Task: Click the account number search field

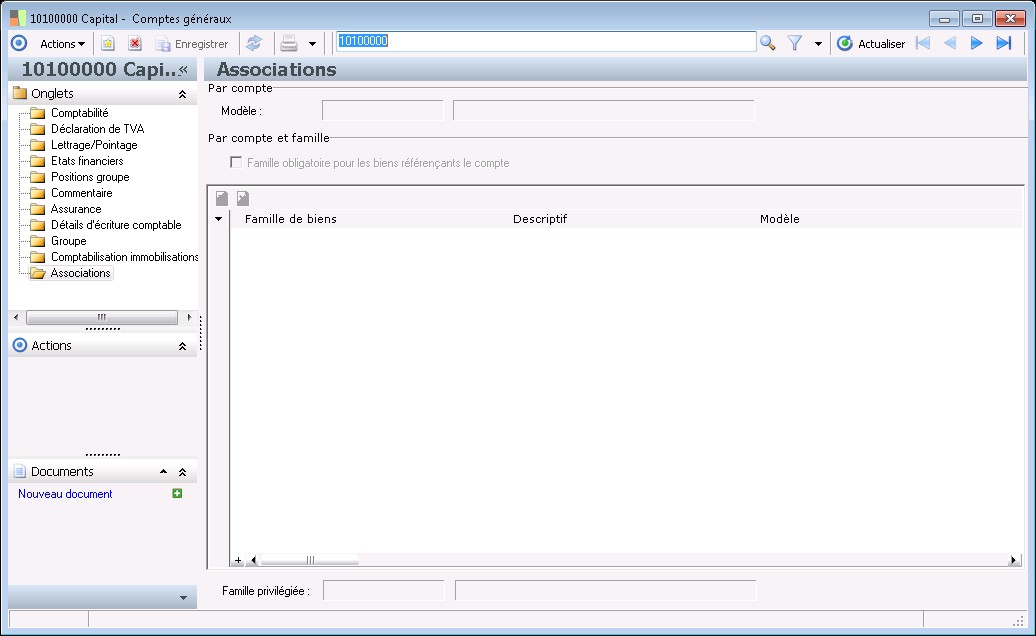Action: point(546,42)
